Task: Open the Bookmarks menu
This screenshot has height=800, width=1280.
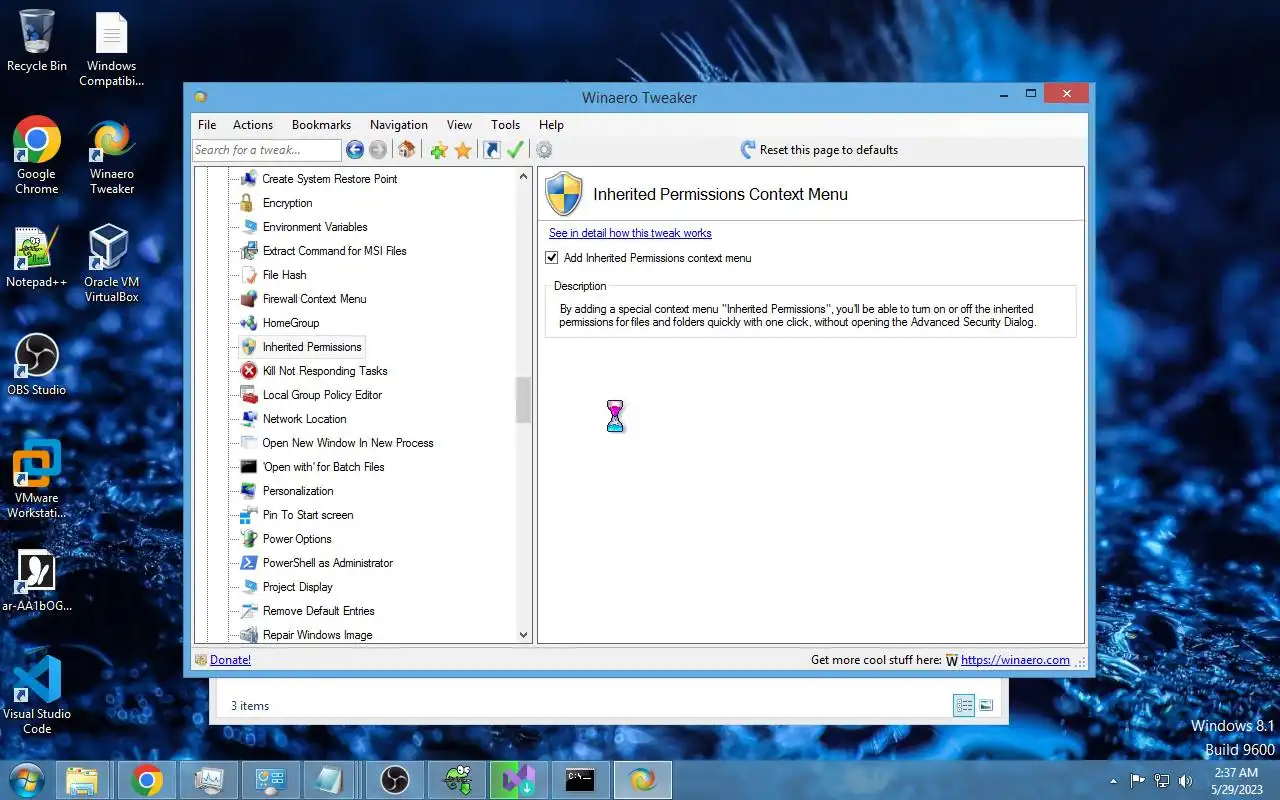Action: point(321,125)
